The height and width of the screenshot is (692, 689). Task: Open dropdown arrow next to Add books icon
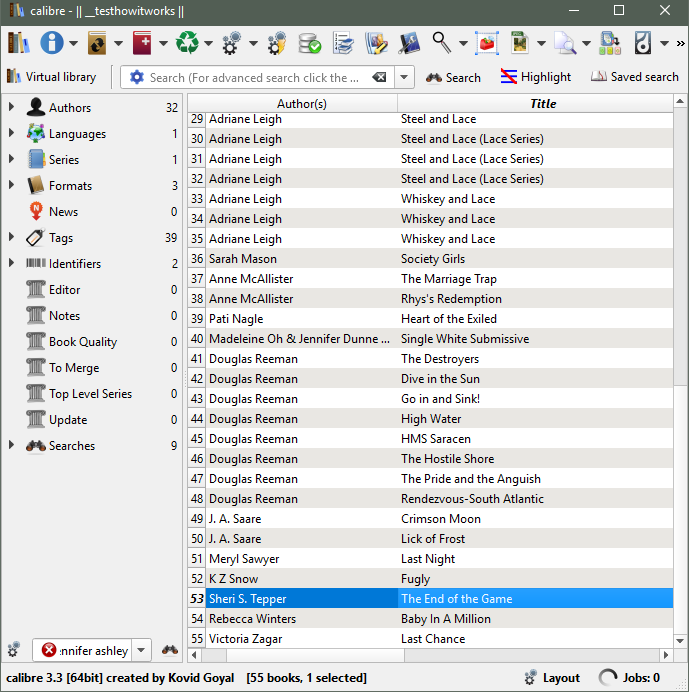pos(163,43)
